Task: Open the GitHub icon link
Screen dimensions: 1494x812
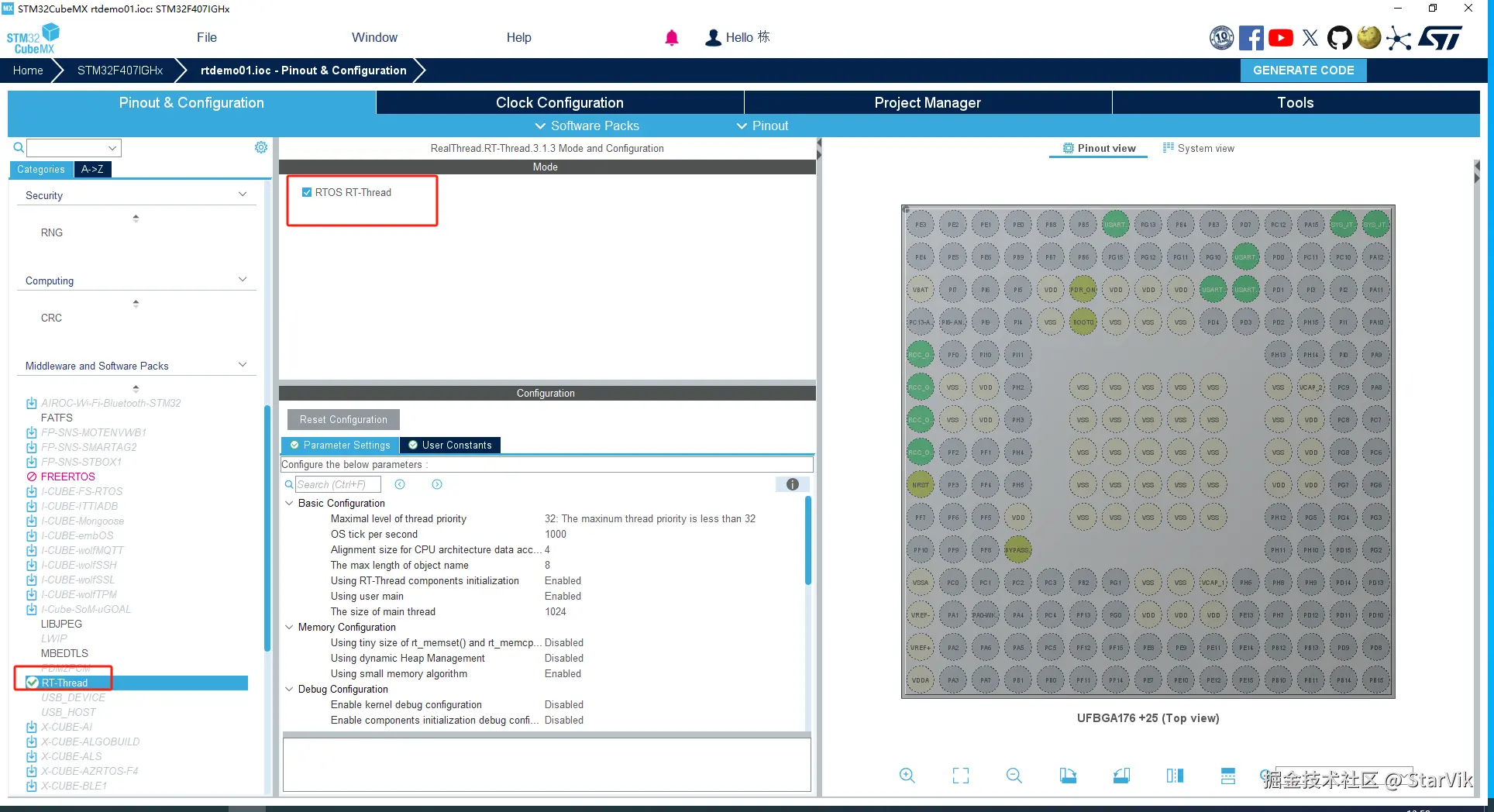Action: tap(1339, 38)
